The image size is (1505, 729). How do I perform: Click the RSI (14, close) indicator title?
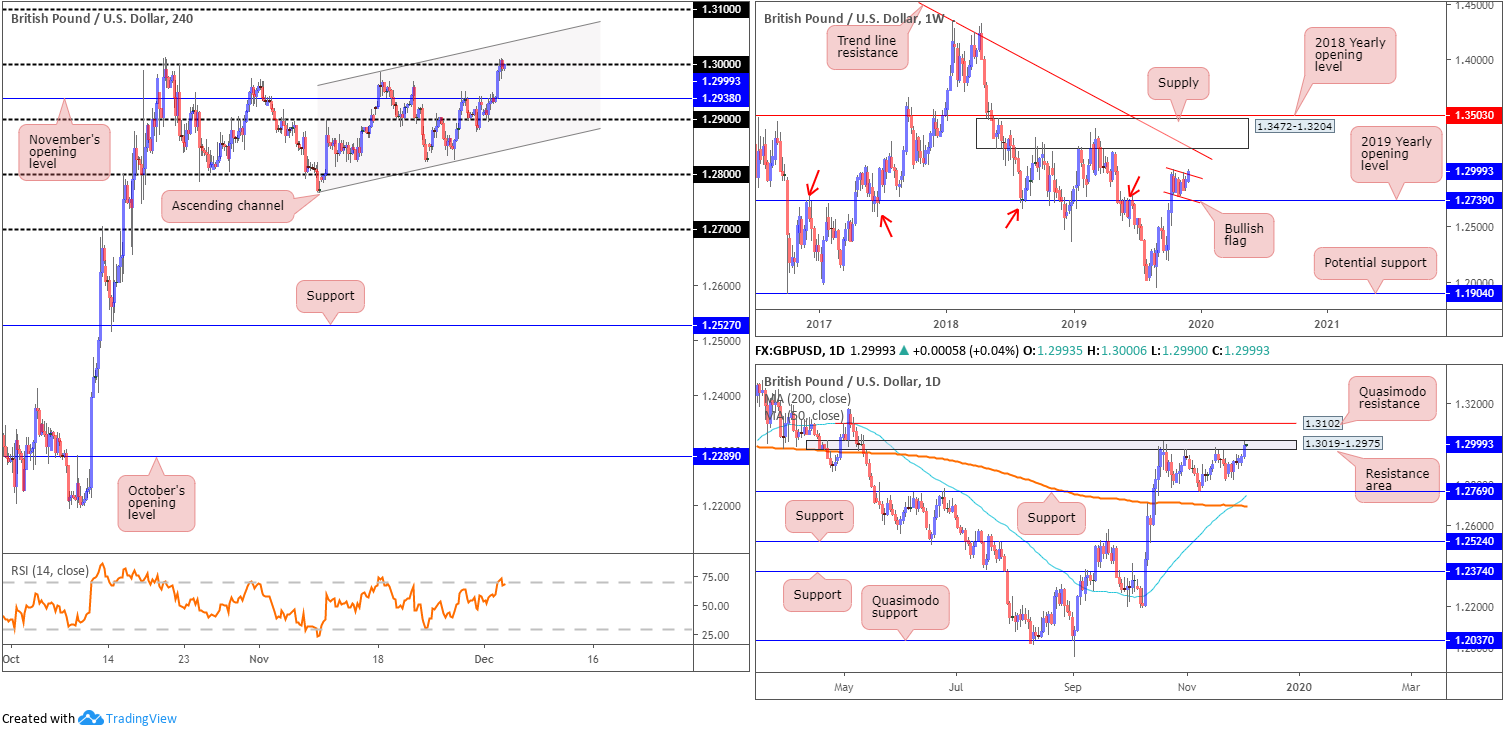[x=50, y=571]
